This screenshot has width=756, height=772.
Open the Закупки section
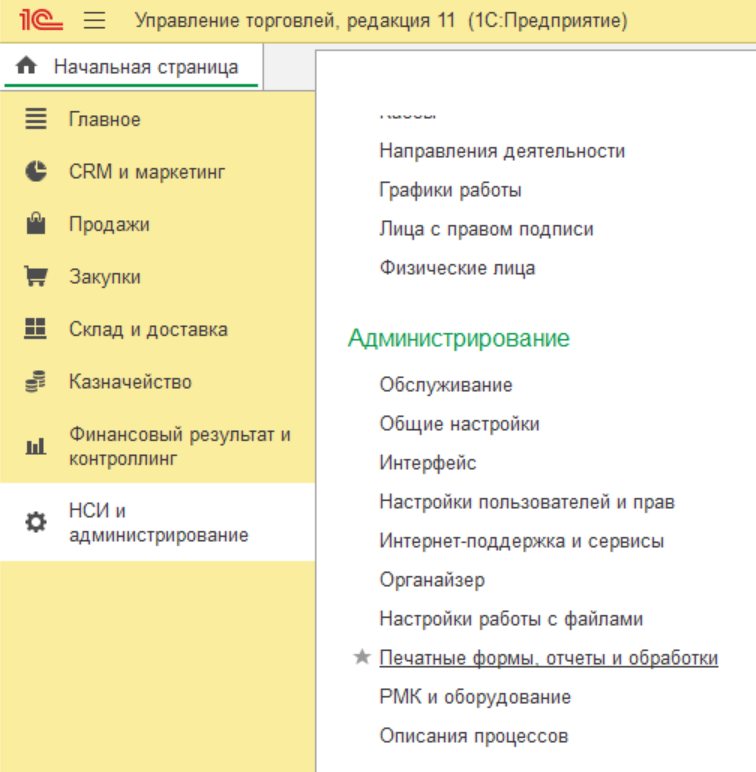coord(158,276)
